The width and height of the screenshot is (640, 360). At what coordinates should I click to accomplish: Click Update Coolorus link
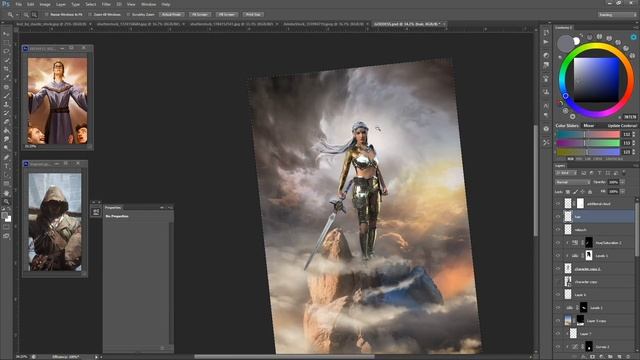(x=622, y=126)
